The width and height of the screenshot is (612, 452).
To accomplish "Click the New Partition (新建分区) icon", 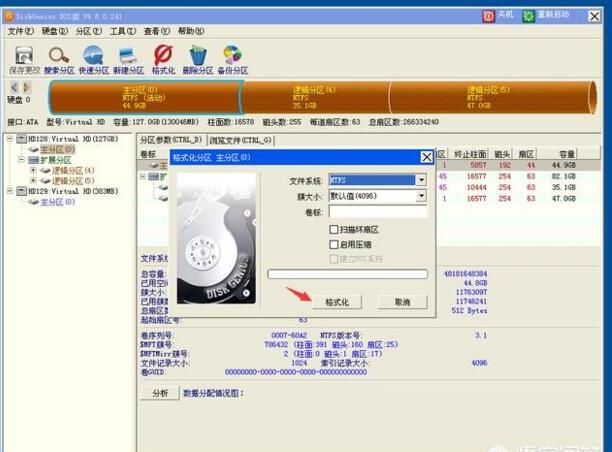I will (x=128, y=58).
